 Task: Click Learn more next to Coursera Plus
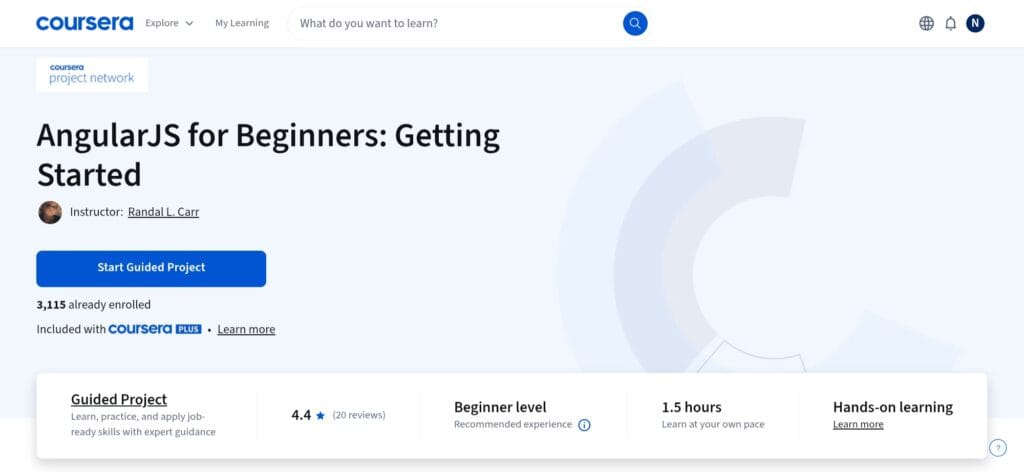[246, 329]
